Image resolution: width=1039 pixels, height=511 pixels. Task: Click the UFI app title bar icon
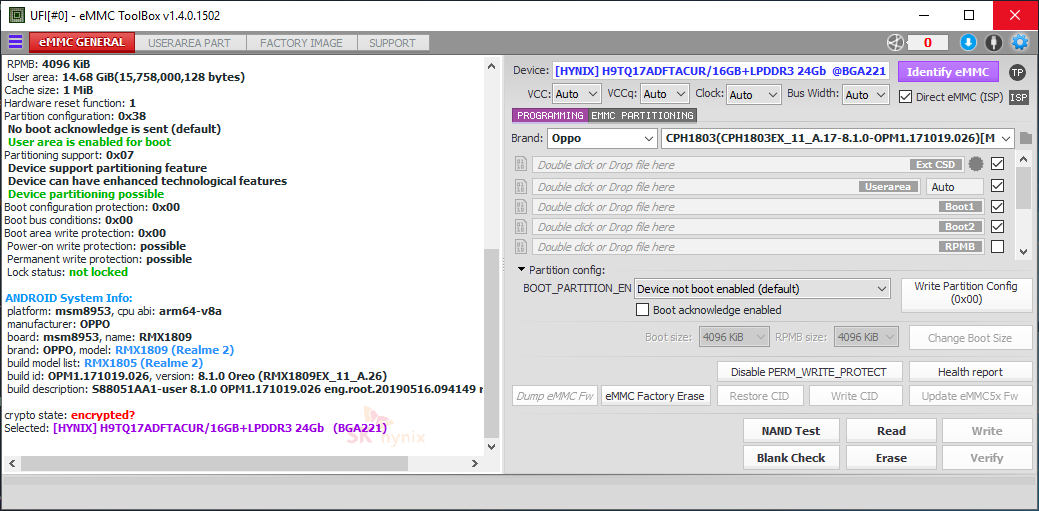[17, 15]
